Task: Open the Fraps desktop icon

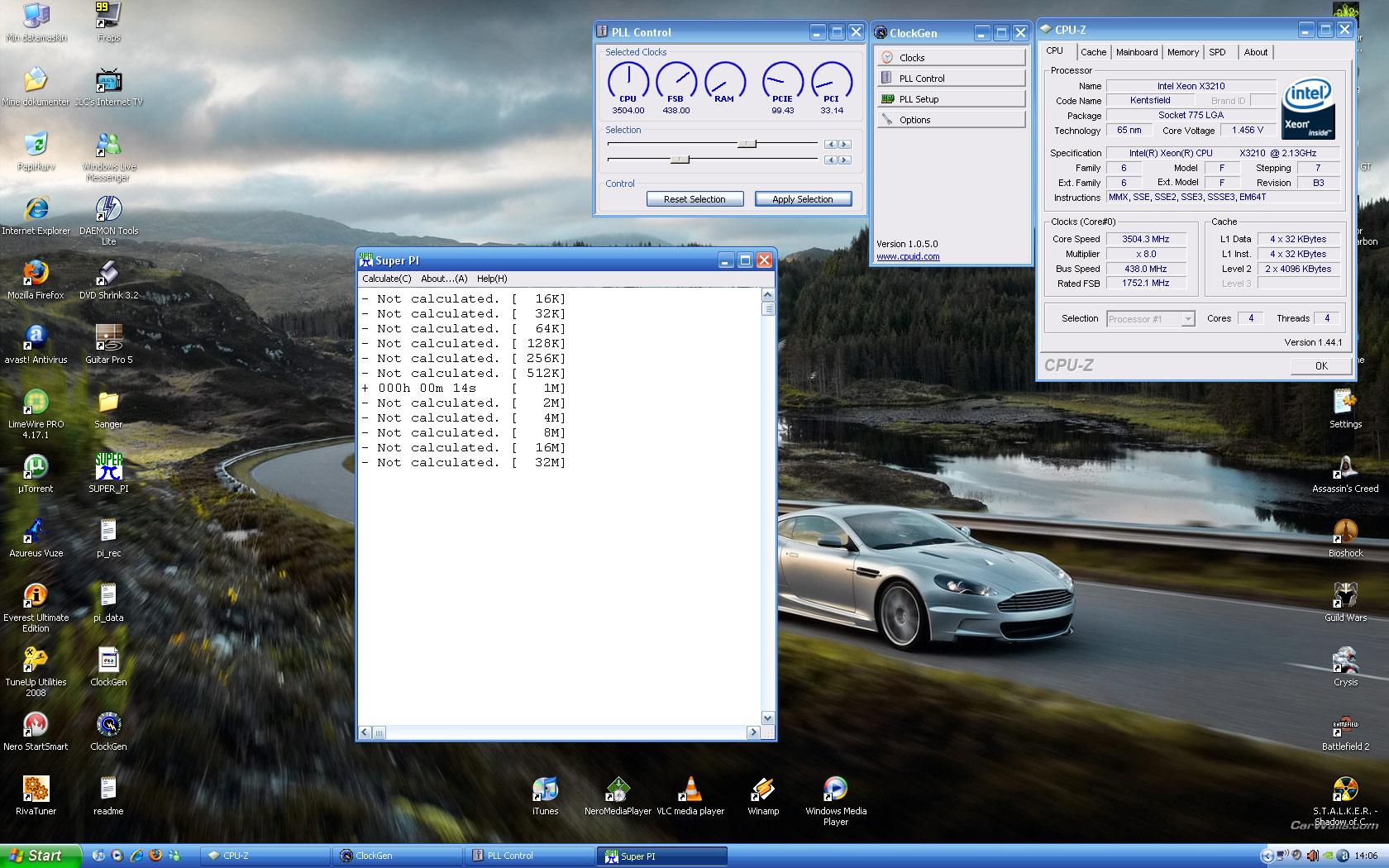Action: point(108,22)
